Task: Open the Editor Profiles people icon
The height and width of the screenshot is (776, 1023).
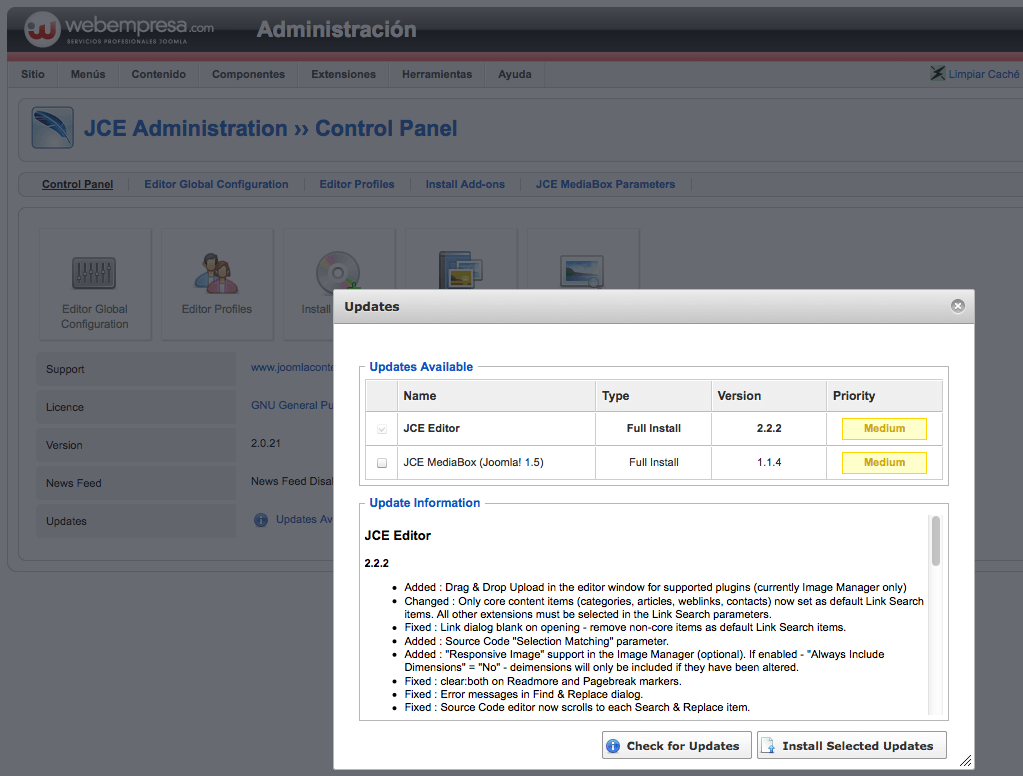Action: [216, 273]
